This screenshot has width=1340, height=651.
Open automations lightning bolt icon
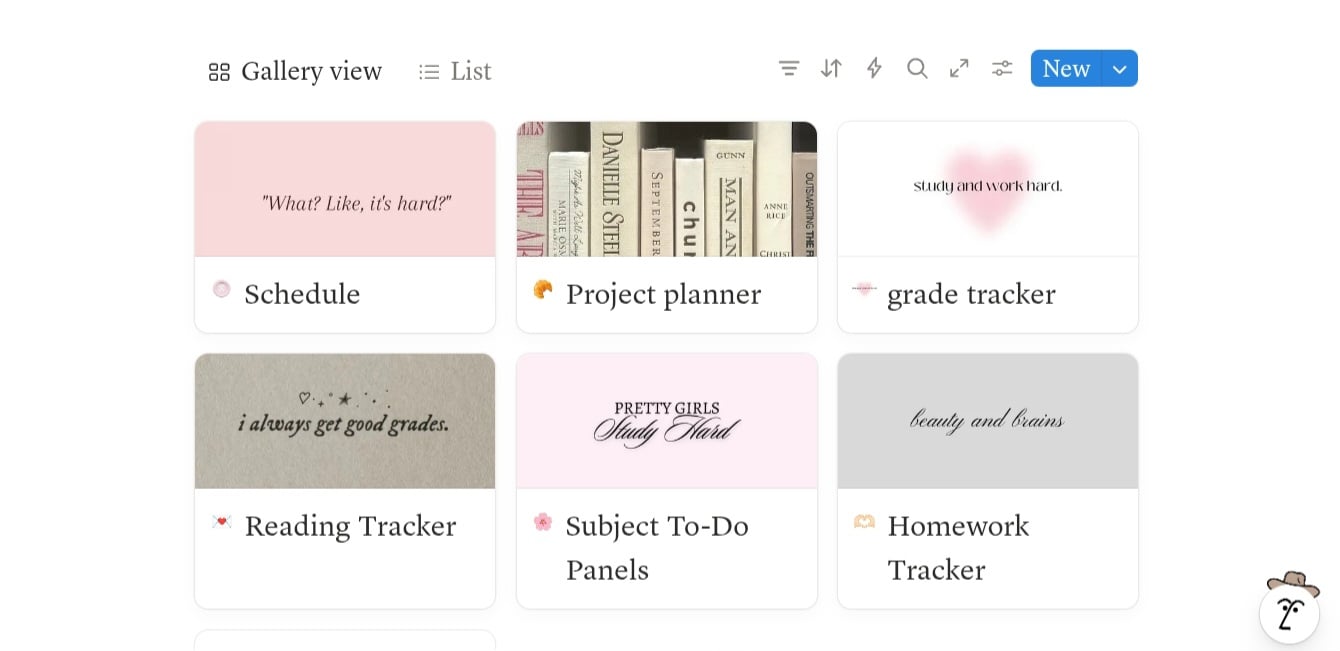pos(874,68)
